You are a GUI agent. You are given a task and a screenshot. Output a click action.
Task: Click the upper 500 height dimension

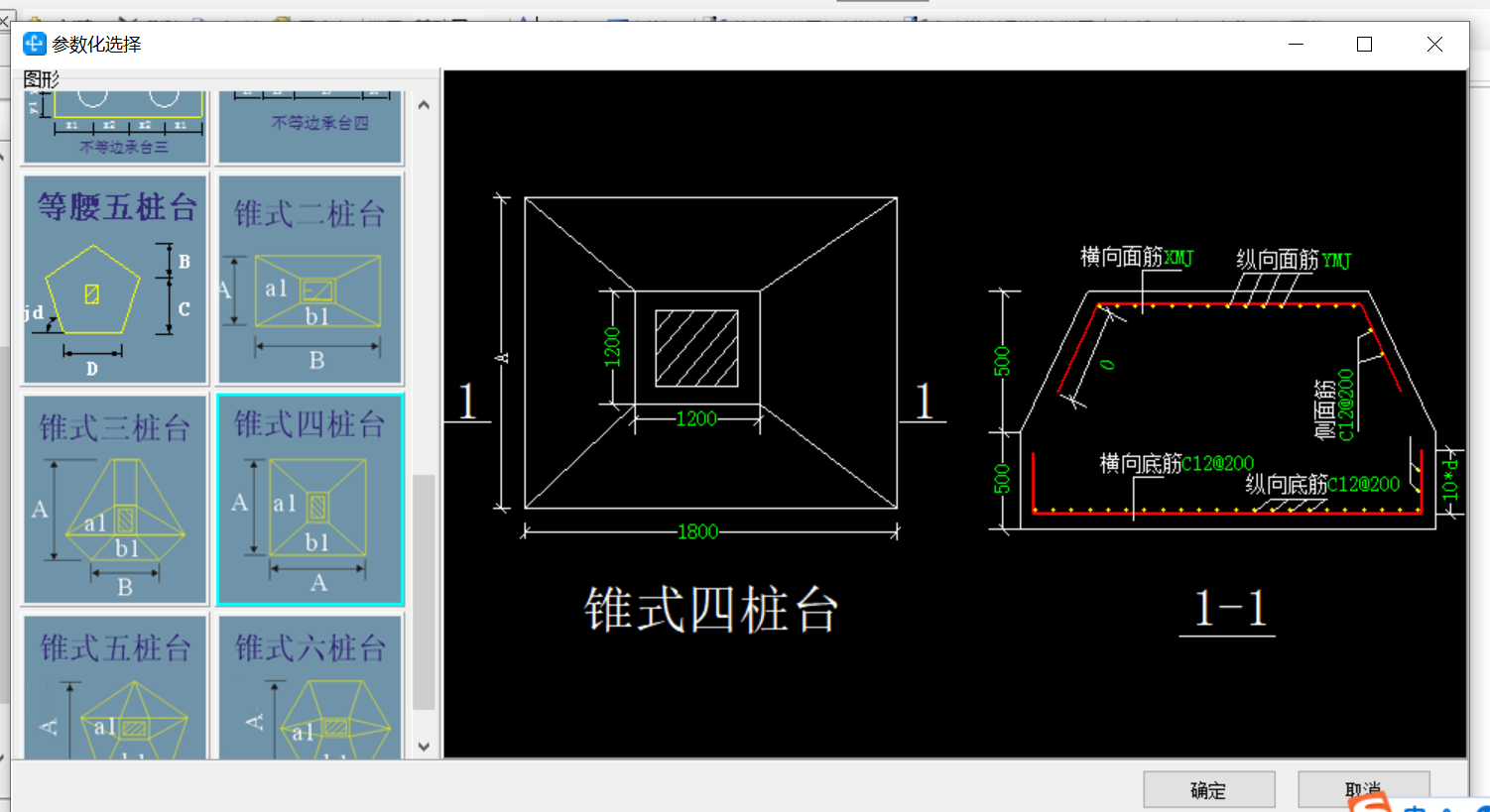pyautogui.click(x=1002, y=361)
